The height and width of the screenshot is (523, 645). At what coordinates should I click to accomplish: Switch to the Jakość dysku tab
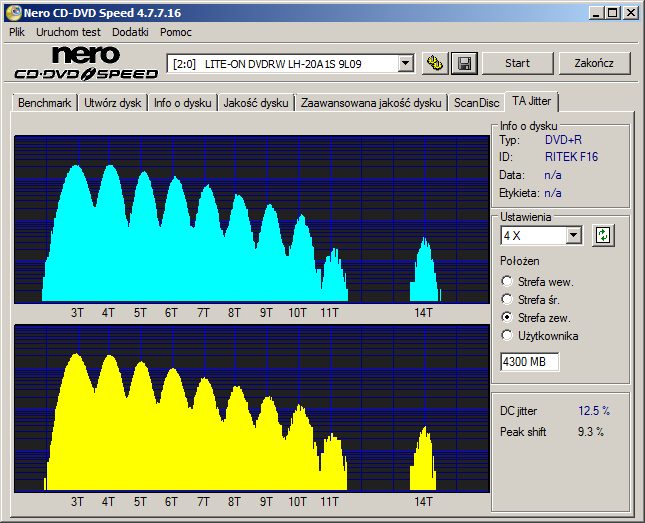coord(255,103)
